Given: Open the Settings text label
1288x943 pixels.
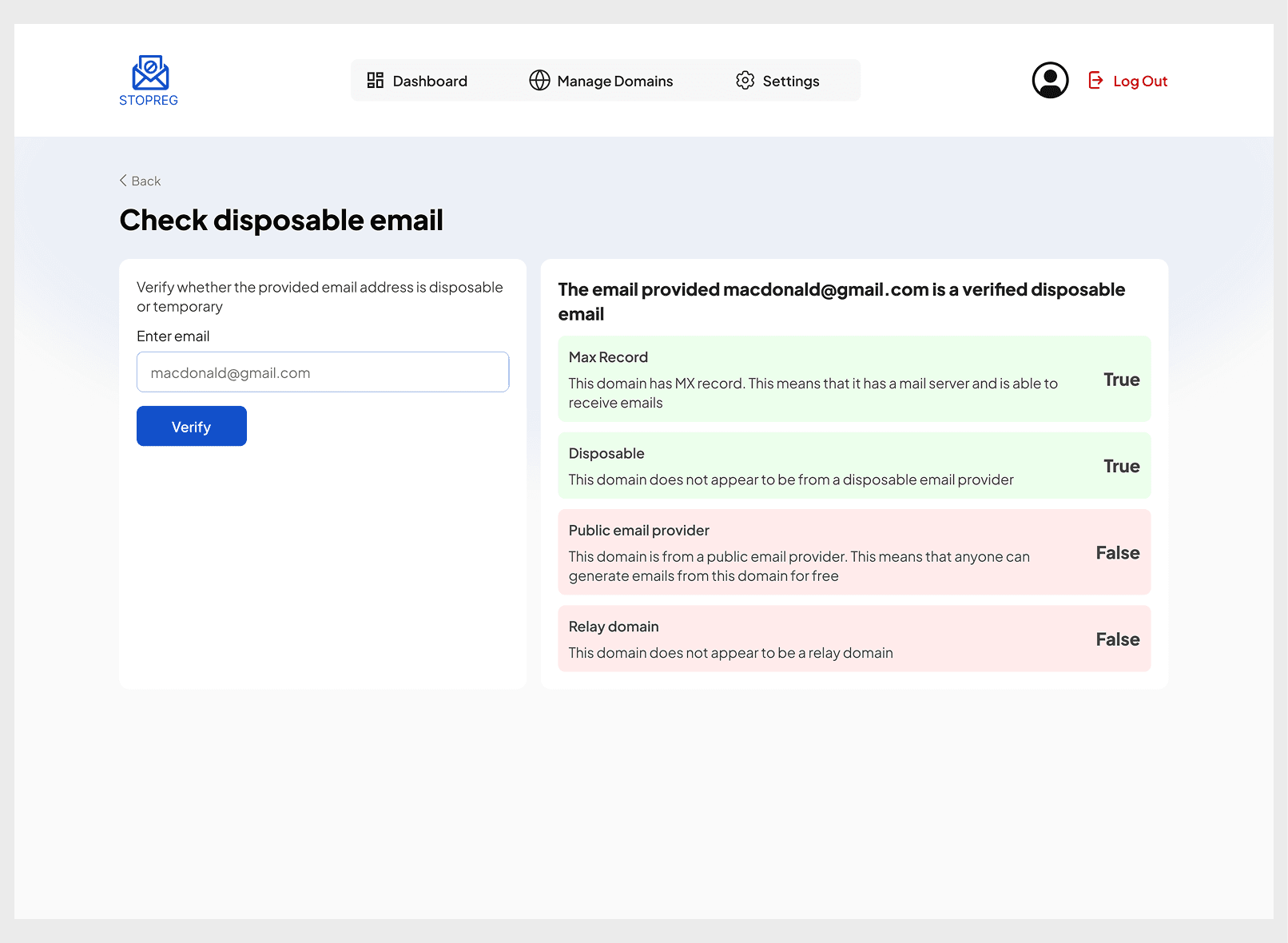Looking at the screenshot, I should pyautogui.click(x=790, y=82).
